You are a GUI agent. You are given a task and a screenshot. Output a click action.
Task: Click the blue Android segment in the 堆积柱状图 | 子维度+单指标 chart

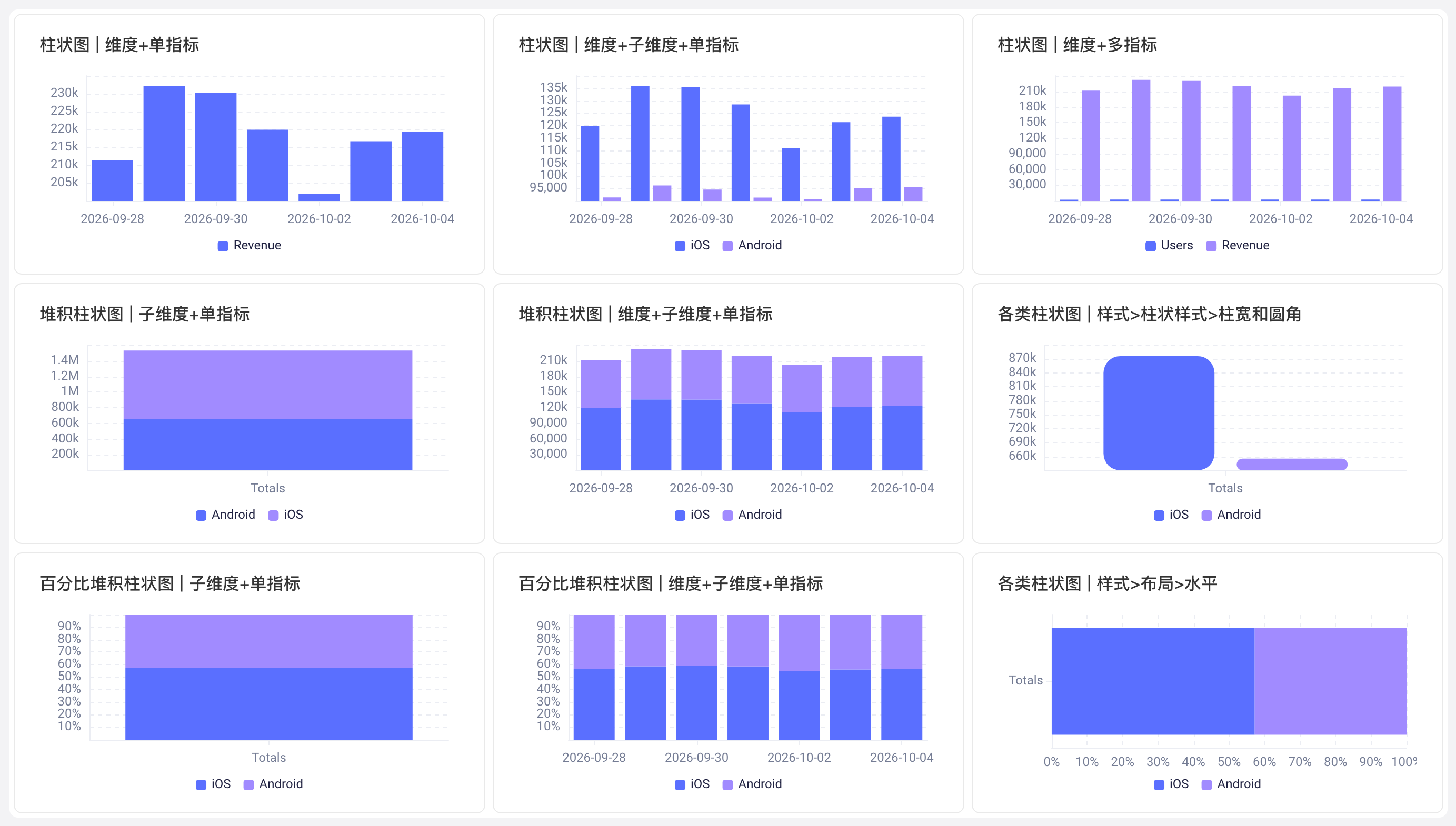268,445
